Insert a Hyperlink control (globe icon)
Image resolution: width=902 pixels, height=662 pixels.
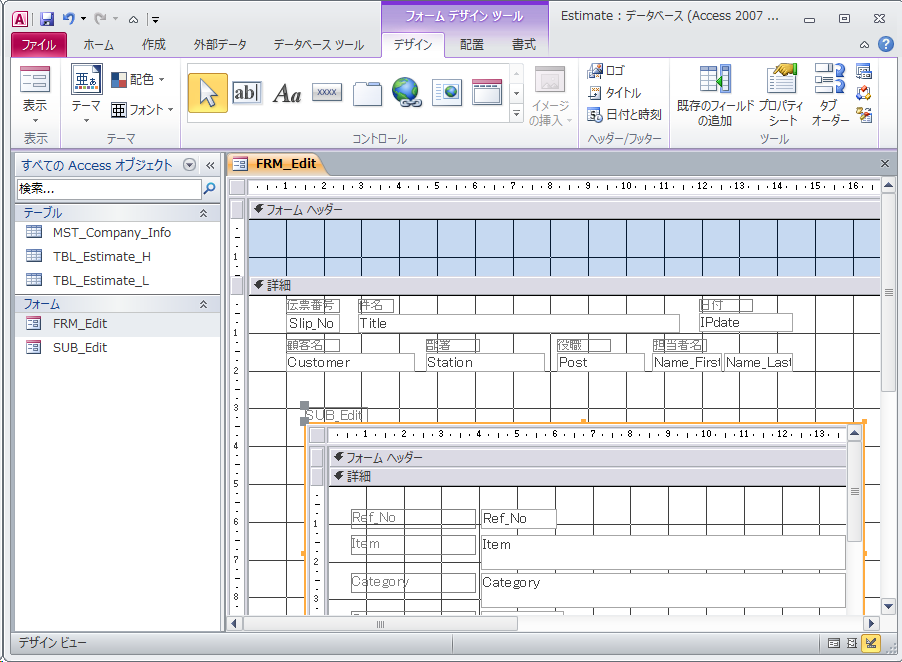point(407,93)
